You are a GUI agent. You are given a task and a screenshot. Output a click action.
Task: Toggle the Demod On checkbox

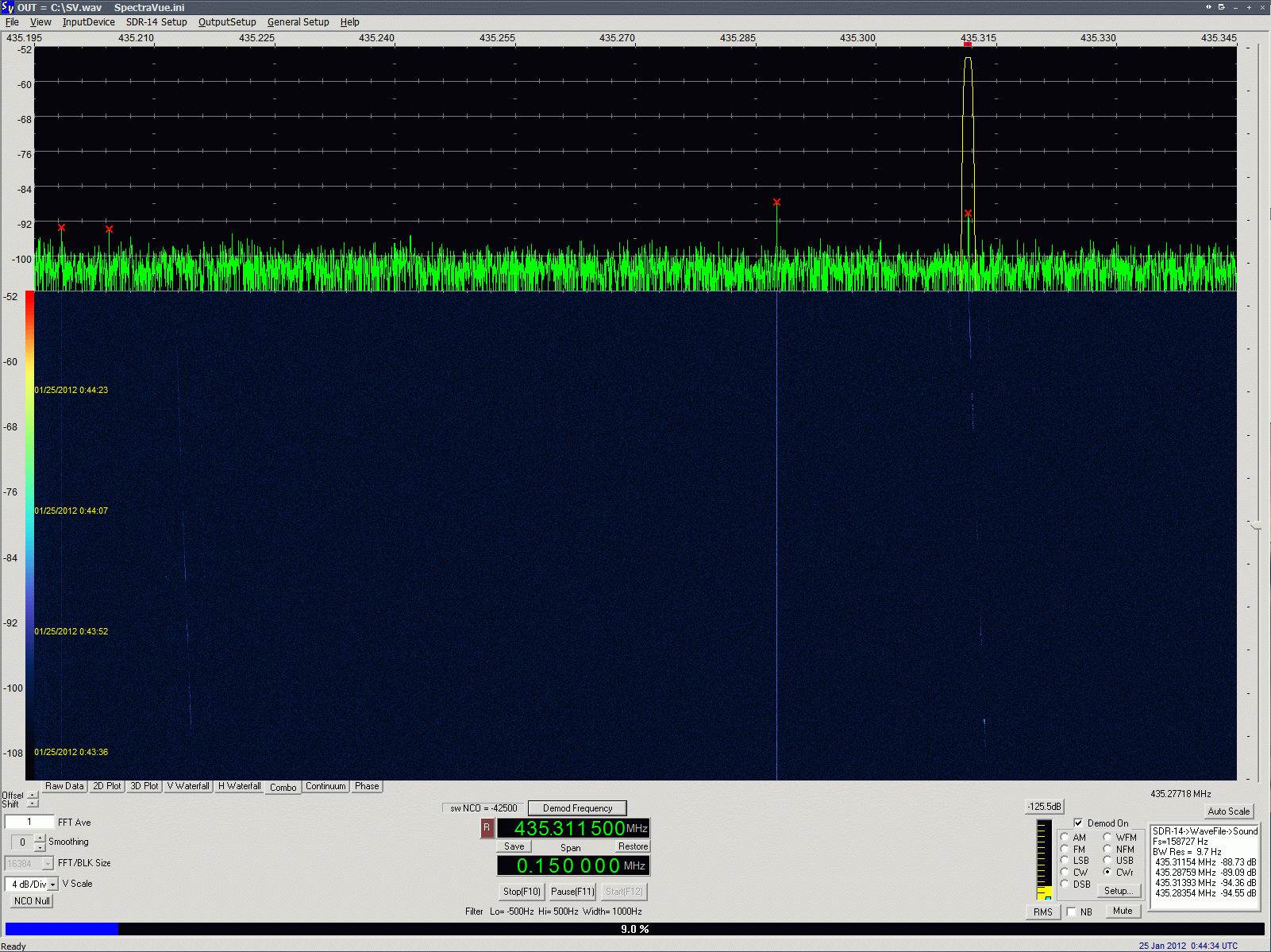1078,823
